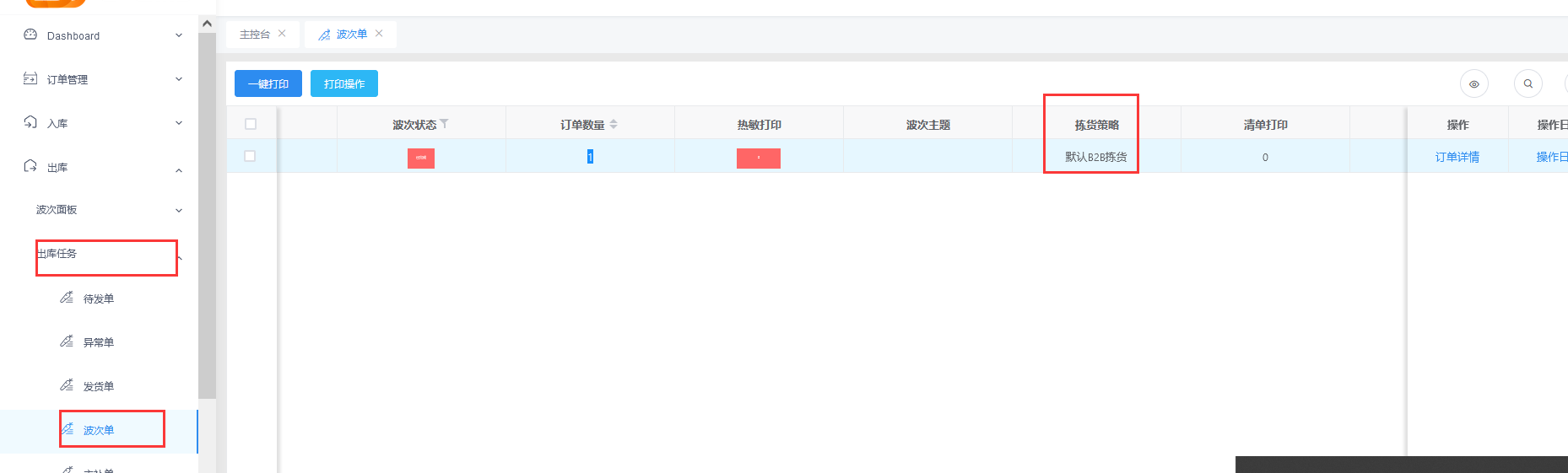This screenshot has width=1568, height=473.
Task: Click the highlighted 订单数量 value 1
Action: click(x=590, y=157)
